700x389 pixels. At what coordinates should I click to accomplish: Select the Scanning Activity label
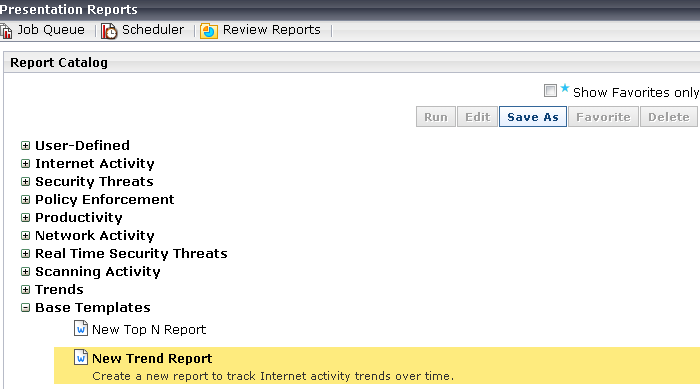click(98, 272)
